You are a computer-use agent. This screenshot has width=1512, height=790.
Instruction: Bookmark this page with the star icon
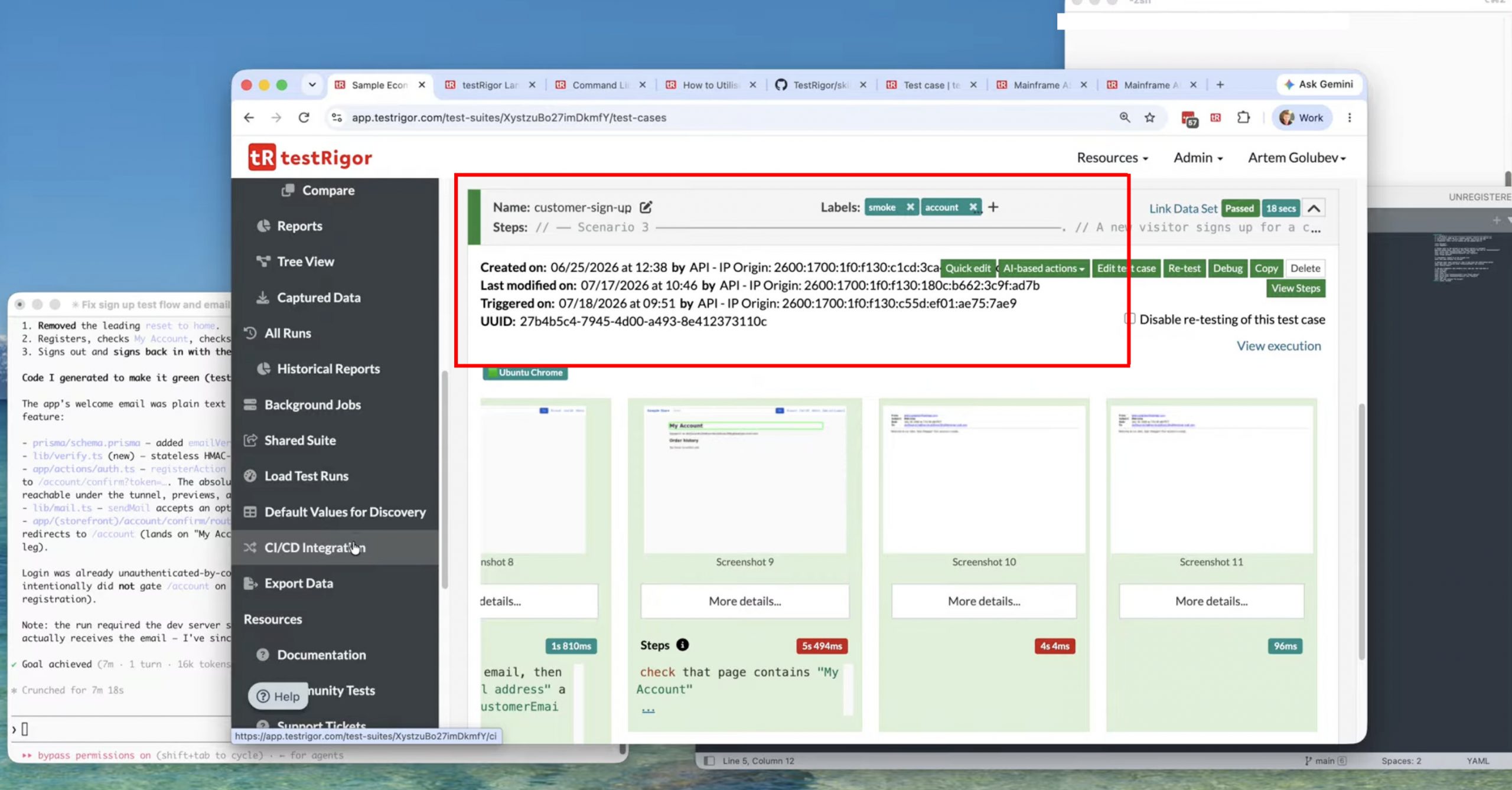pyautogui.click(x=1149, y=117)
